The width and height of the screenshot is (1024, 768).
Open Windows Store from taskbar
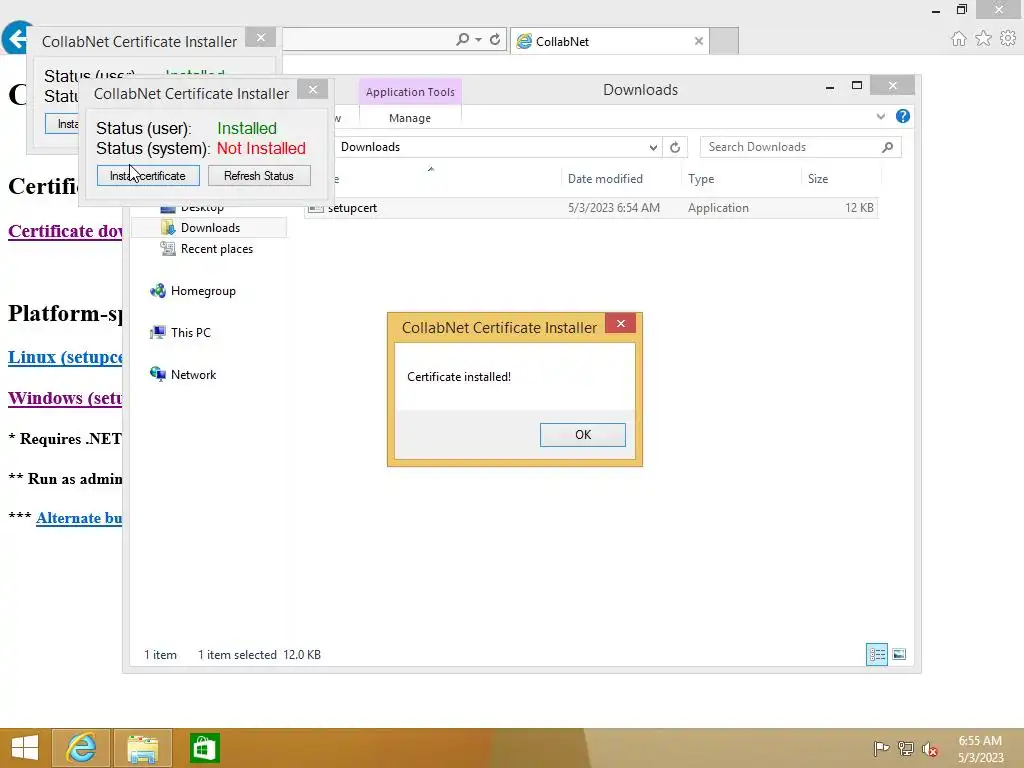click(x=204, y=748)
